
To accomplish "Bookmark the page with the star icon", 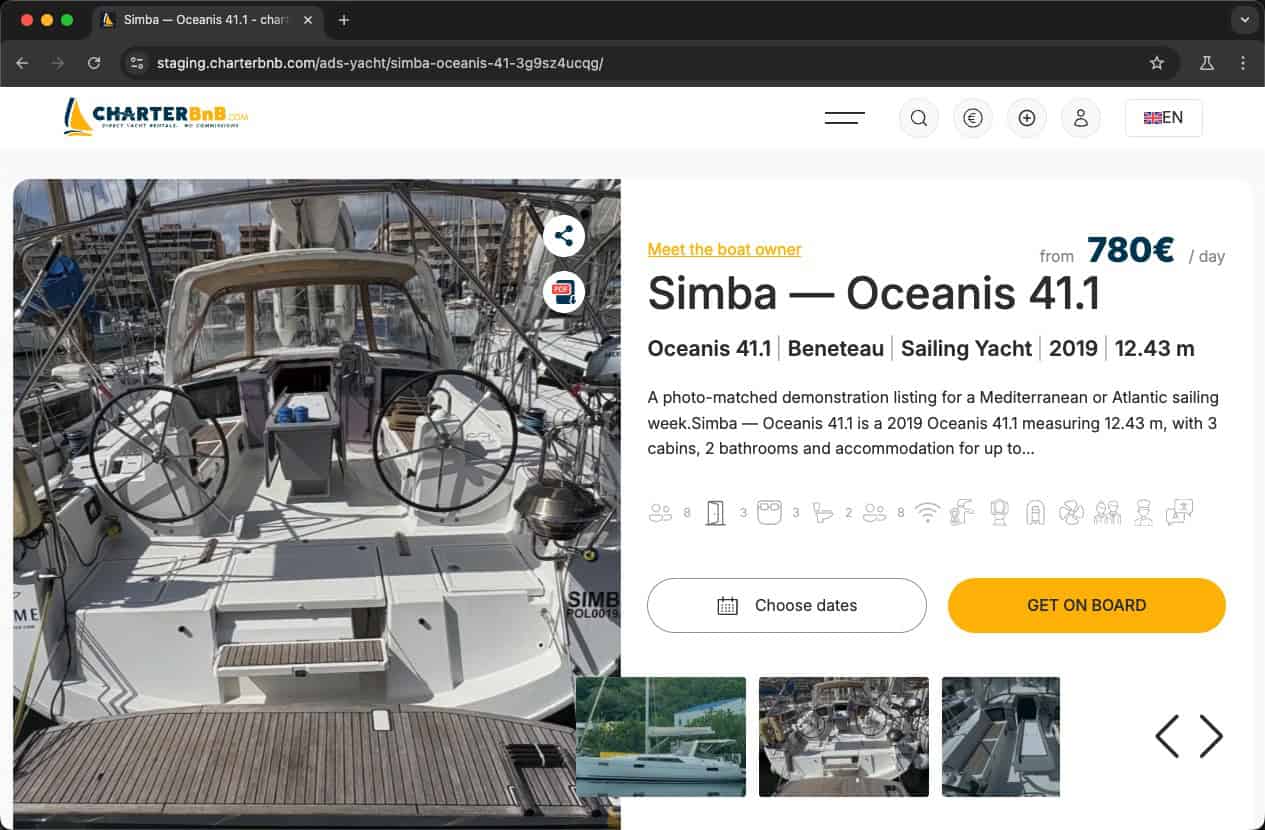I will (1157, 63).
